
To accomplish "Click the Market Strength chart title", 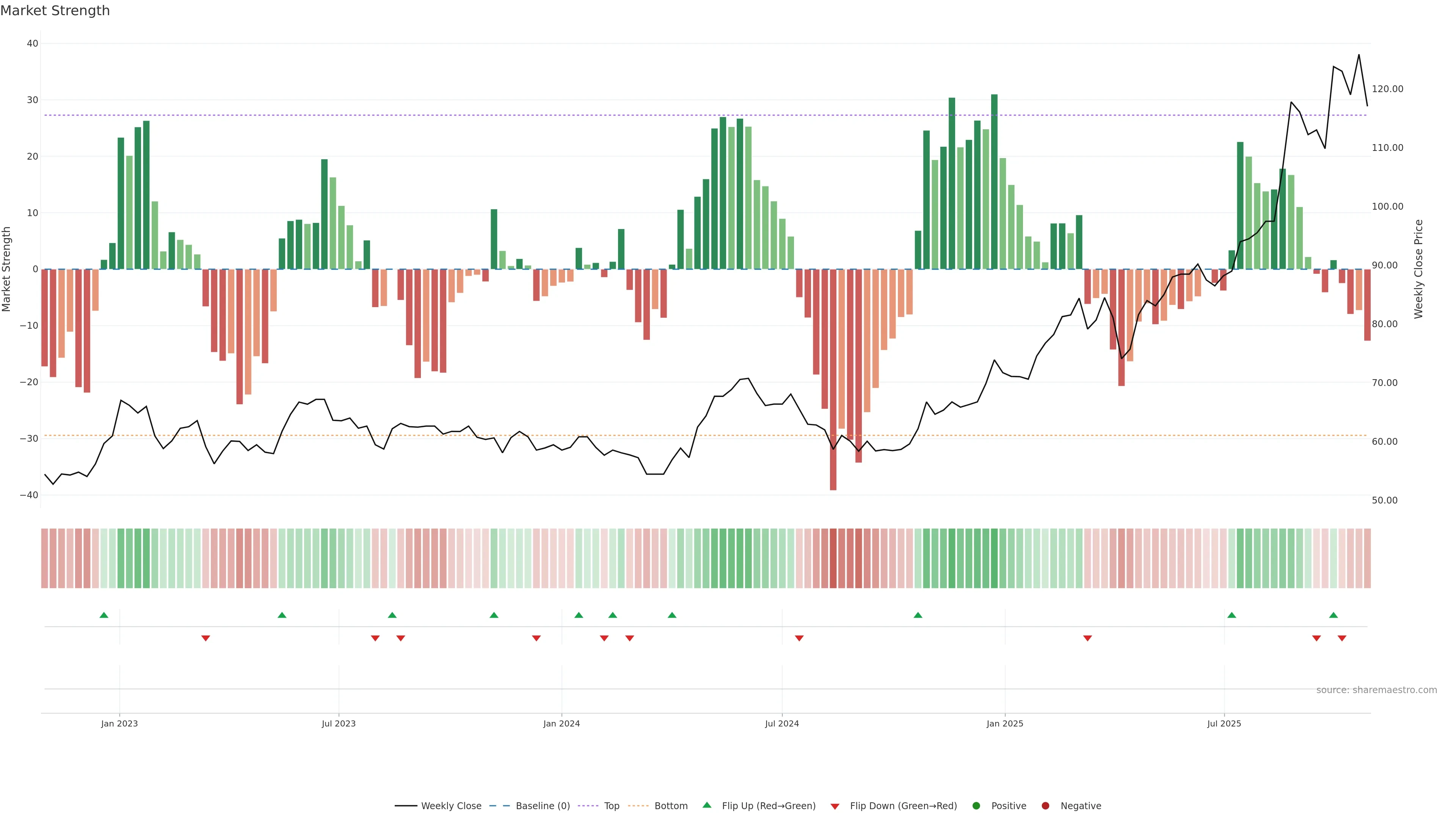I will pyautogui.click(x=55, y=11).
